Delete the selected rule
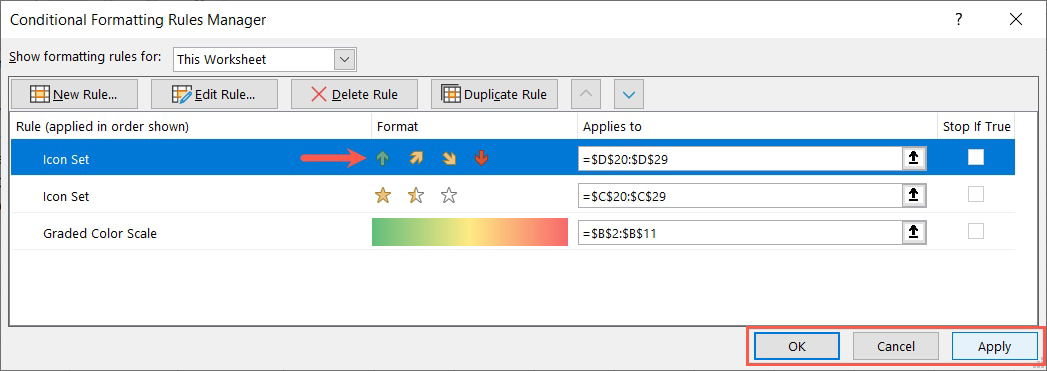This screenshot has width=1047, height=371. pos(355,95)
